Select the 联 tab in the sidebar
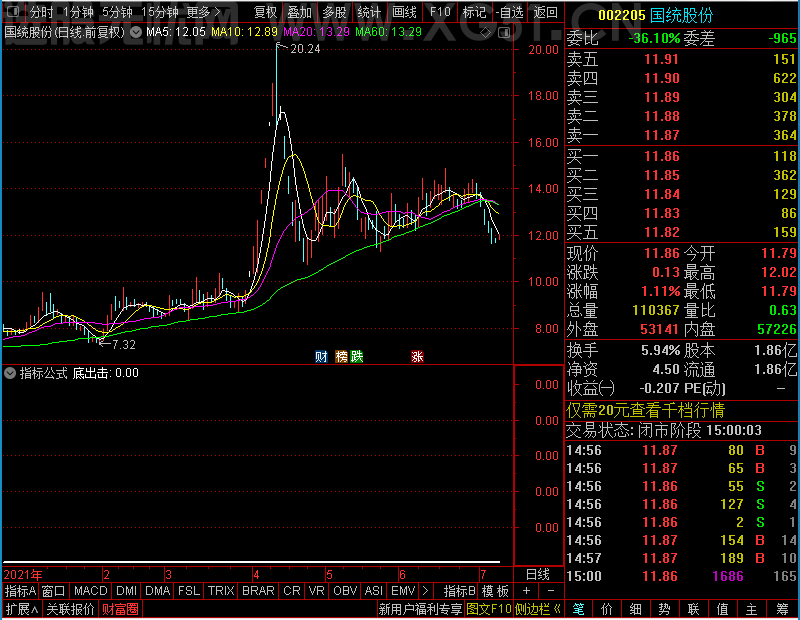The height and width of the screenshot is (620, 800). coord(693,609)
